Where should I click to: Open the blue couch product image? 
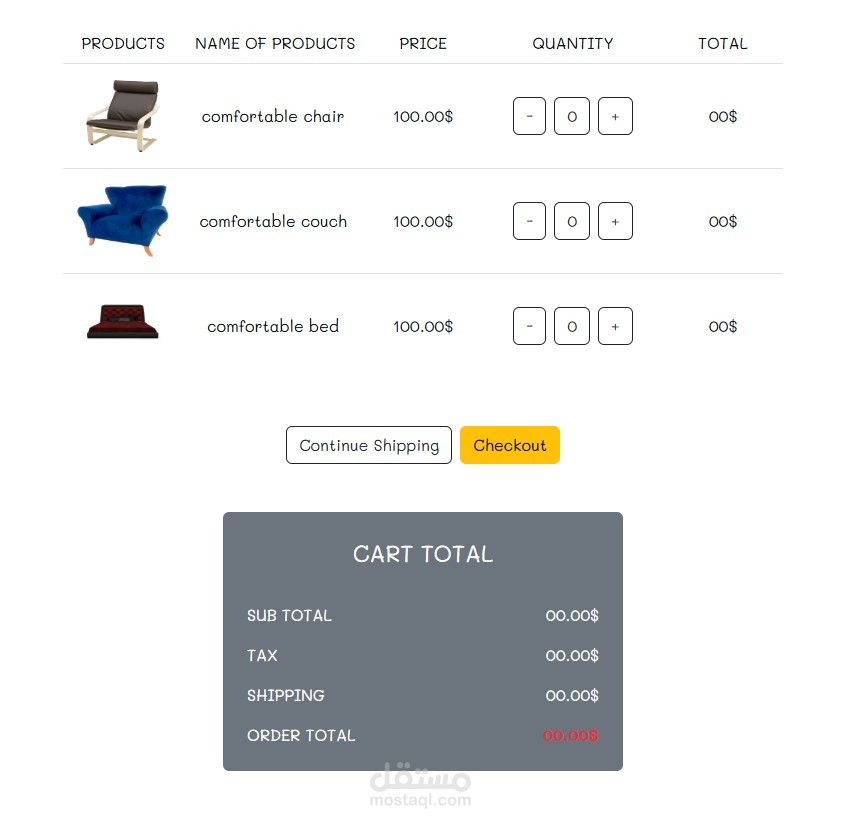[123, 220]
